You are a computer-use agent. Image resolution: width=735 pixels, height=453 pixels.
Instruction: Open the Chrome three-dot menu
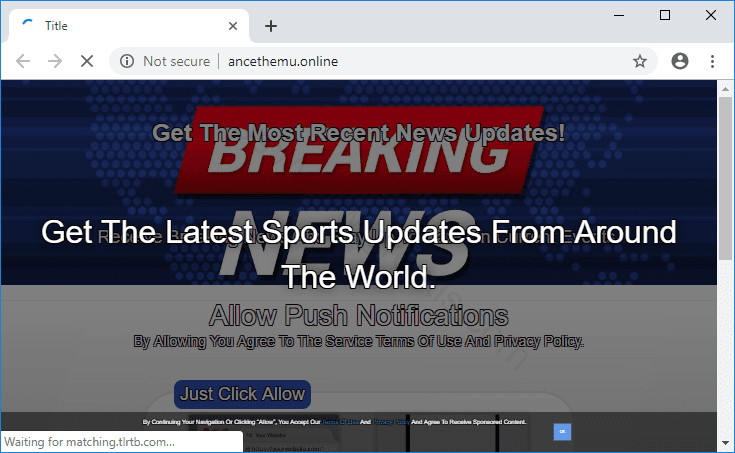point(712,61)
